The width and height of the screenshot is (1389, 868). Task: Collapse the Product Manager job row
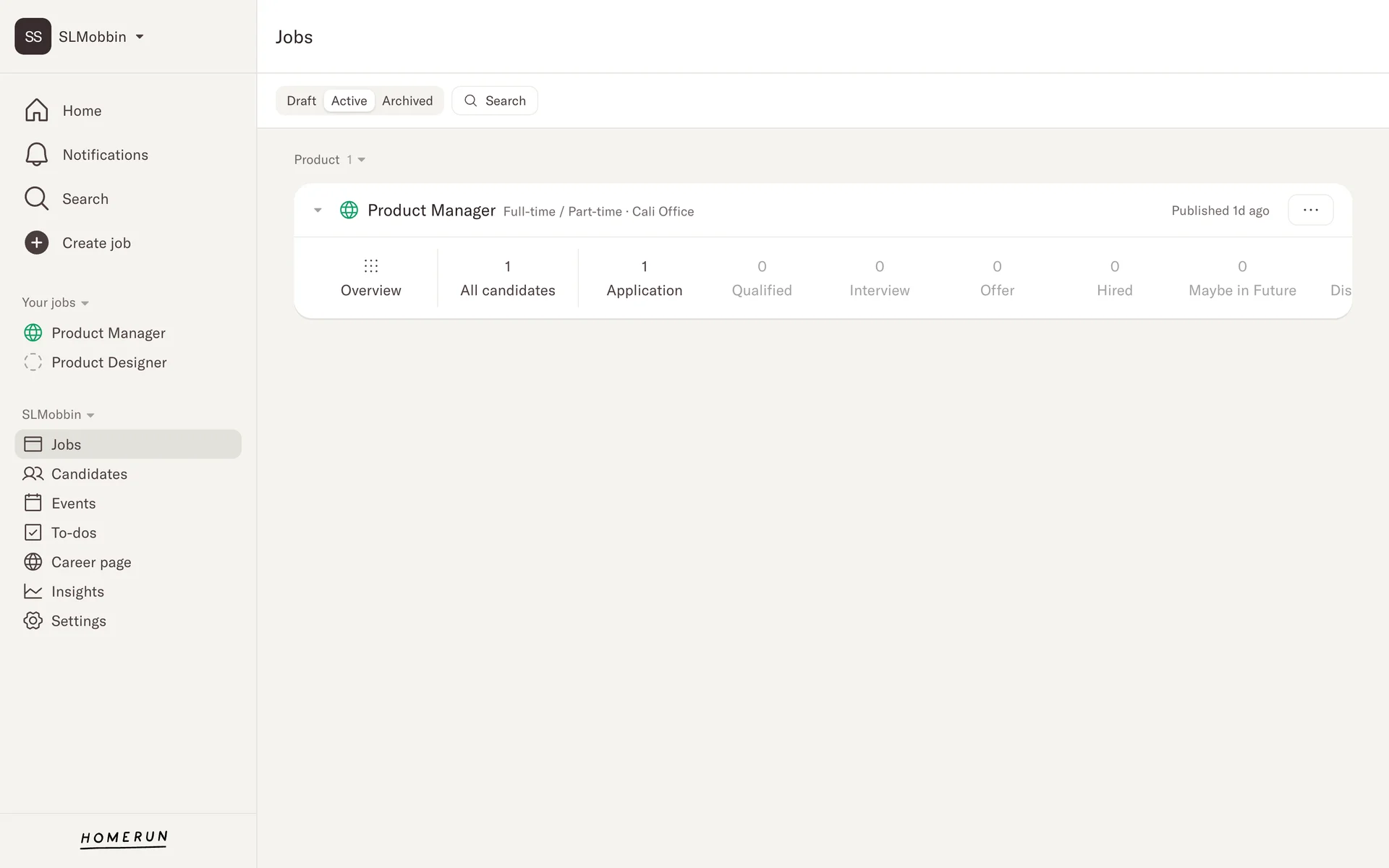click(x=318, y=210)
